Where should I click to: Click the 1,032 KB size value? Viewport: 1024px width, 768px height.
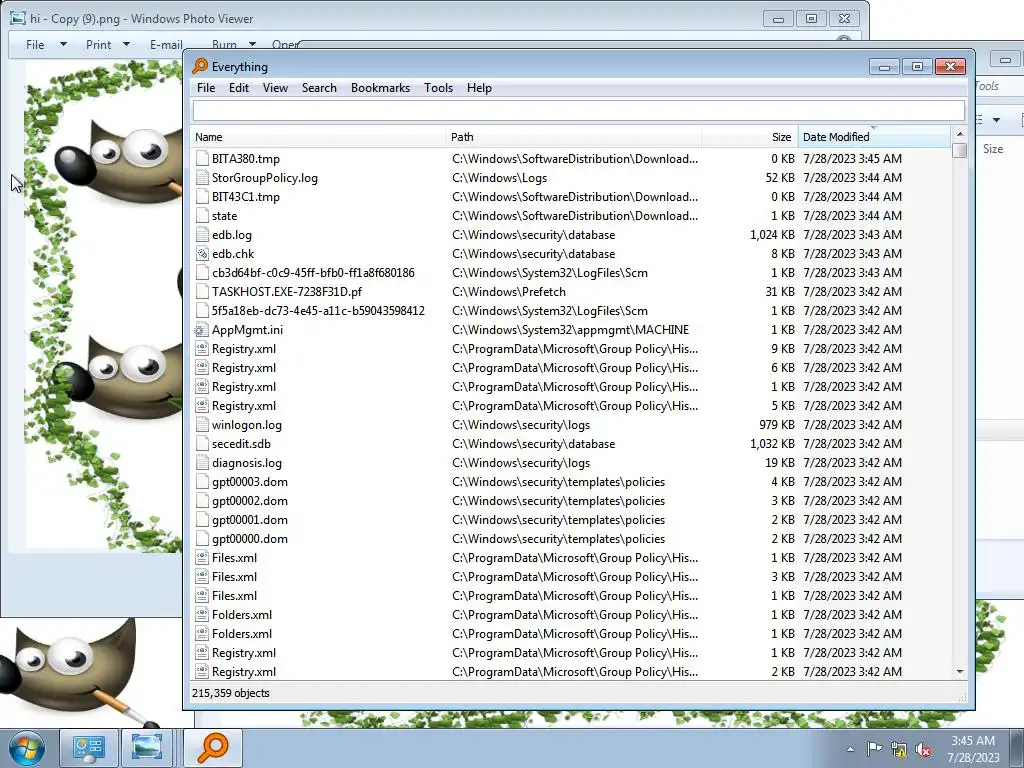pos(772,443)
